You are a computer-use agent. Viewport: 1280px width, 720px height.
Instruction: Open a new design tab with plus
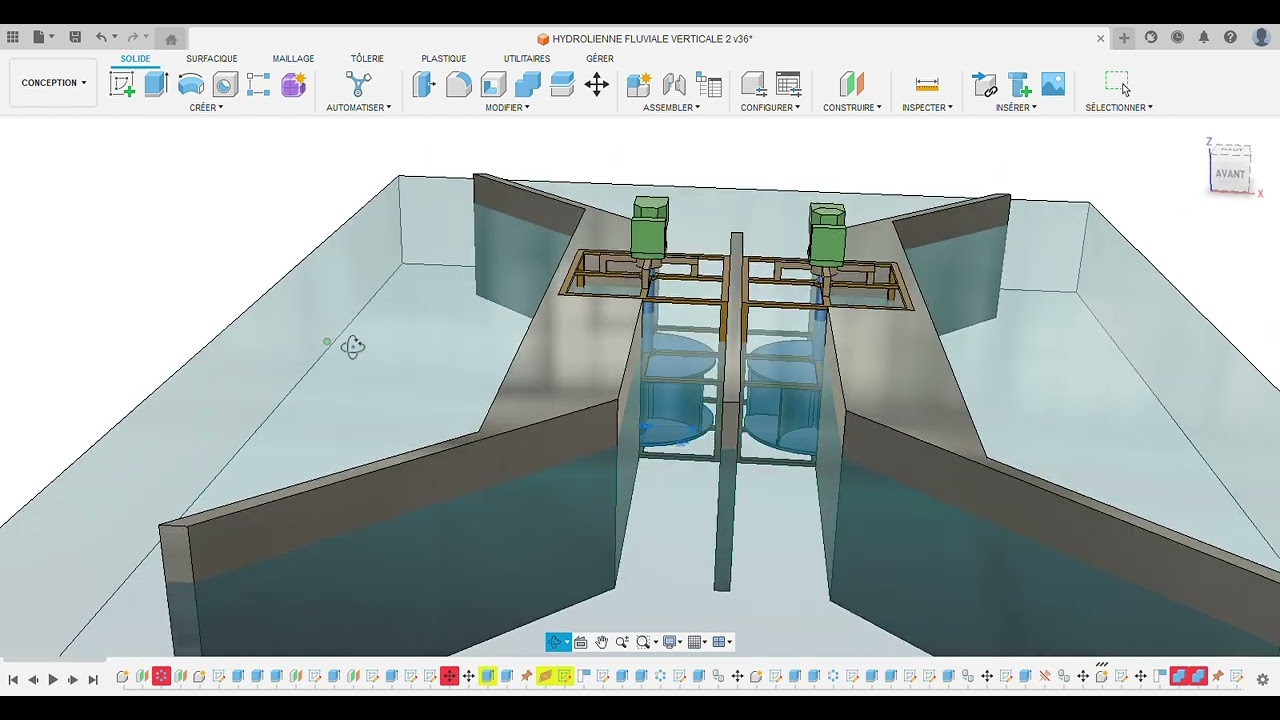(x=1124, y=38)
